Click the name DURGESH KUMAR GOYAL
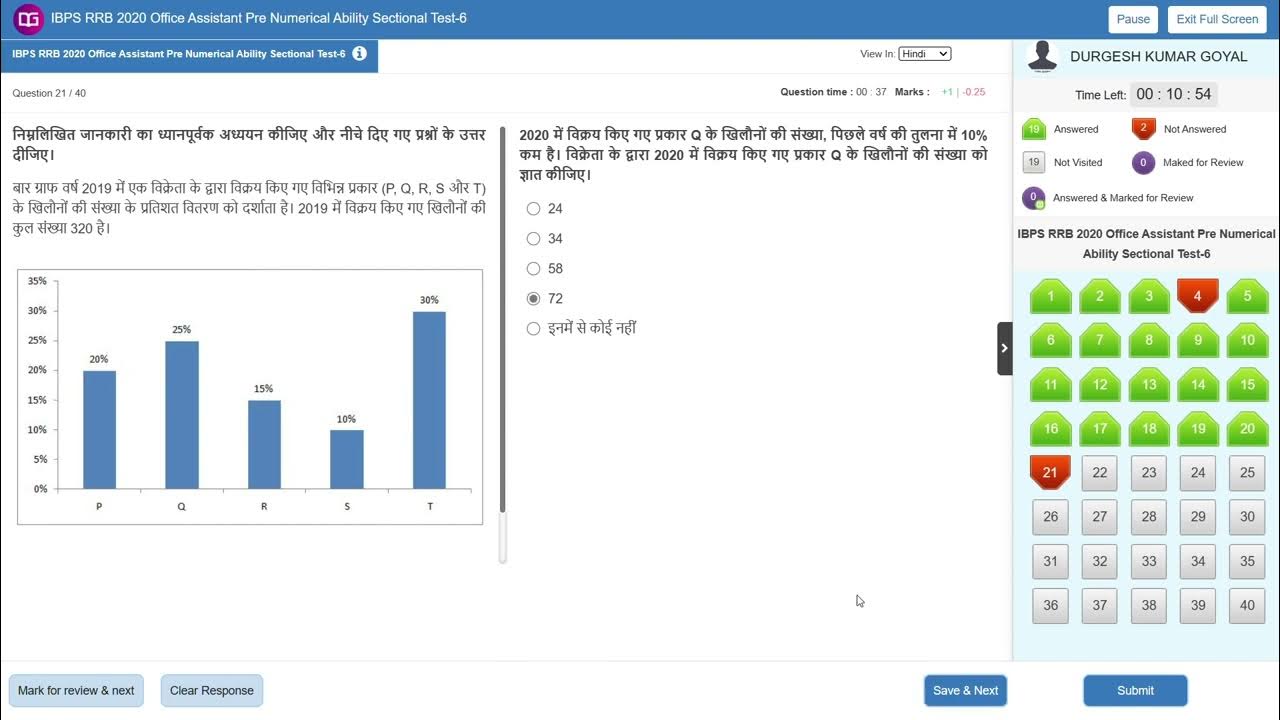 pyautogui.click(x=1159, y=57)
